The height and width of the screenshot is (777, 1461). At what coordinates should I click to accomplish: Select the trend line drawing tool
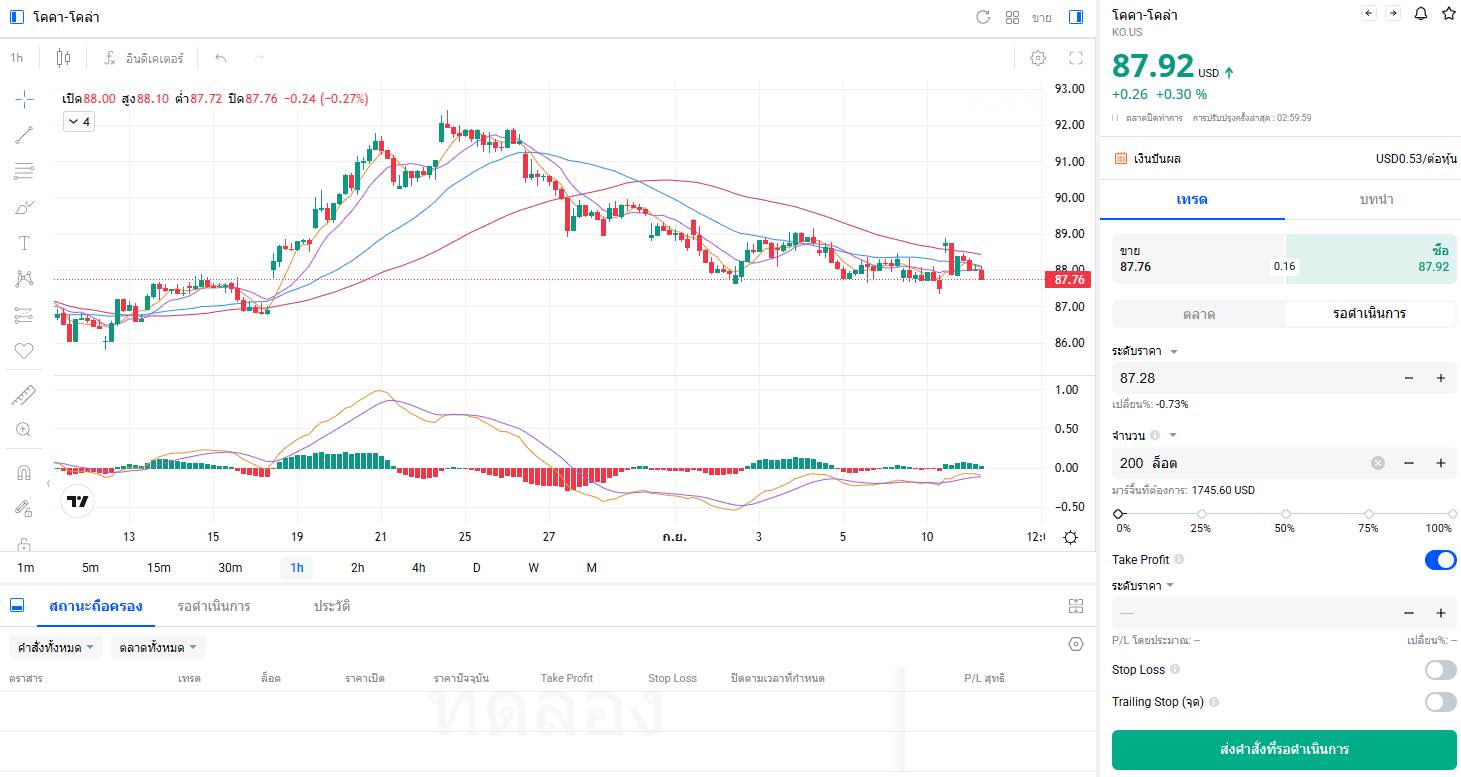pos(24,135)
